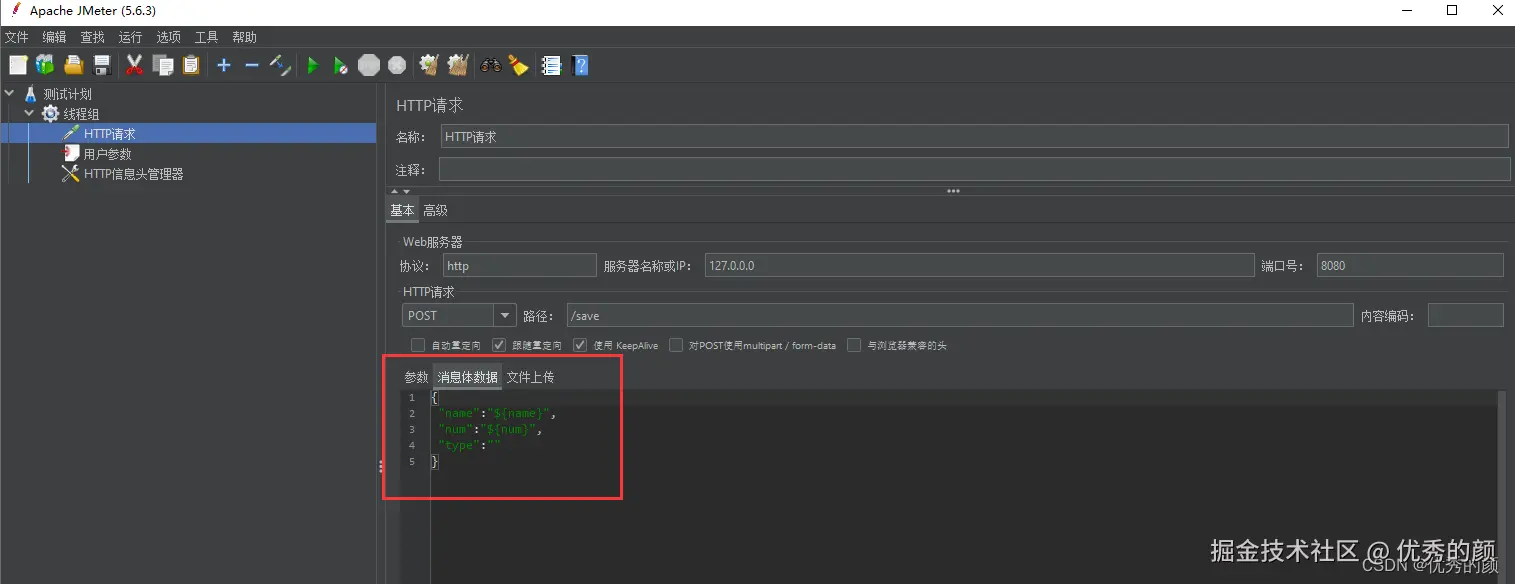Shutdown test threads with grey X icon

(x=397, y=65)
